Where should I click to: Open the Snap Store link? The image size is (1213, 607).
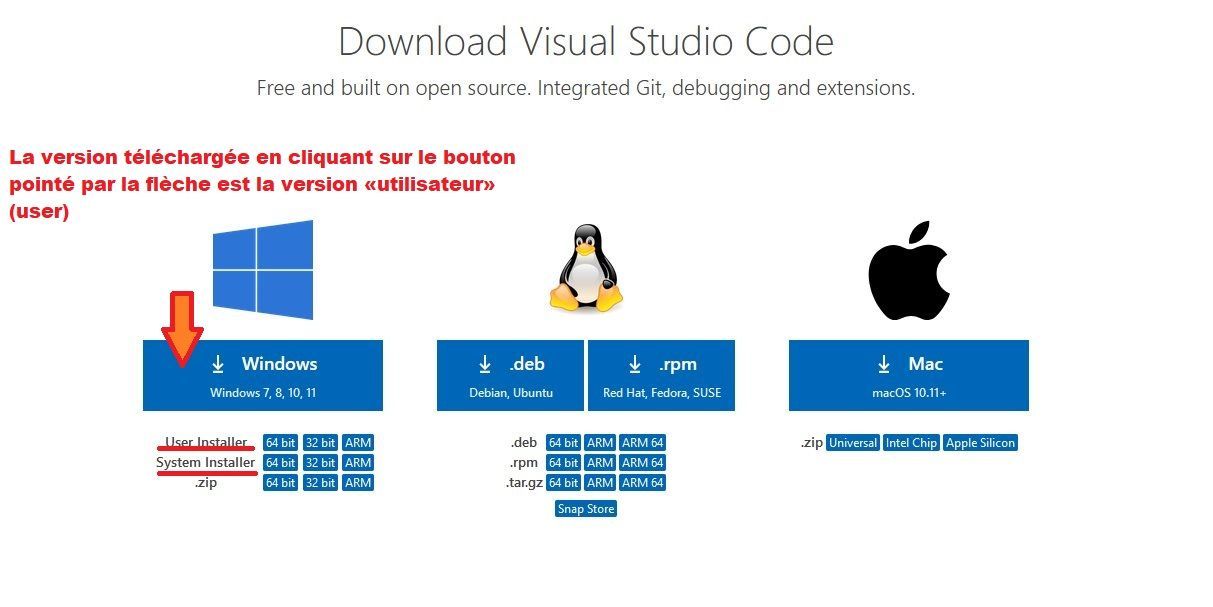(586, 509)
